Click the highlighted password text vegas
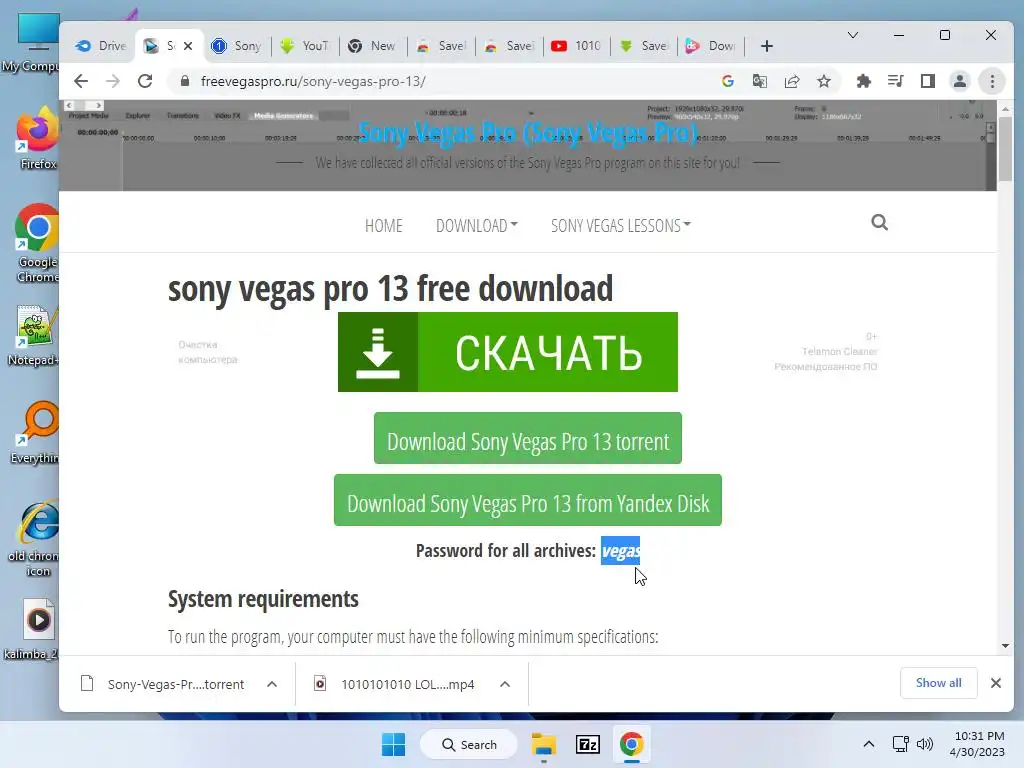 [620, 551]
